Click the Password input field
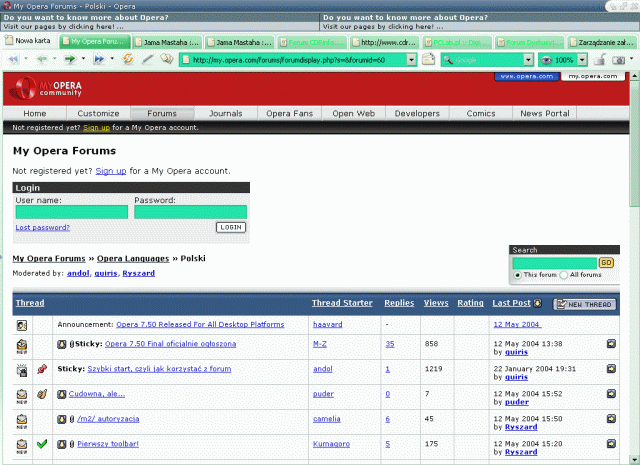Viewport: 640px width, 465px height. tap(191, 212)
